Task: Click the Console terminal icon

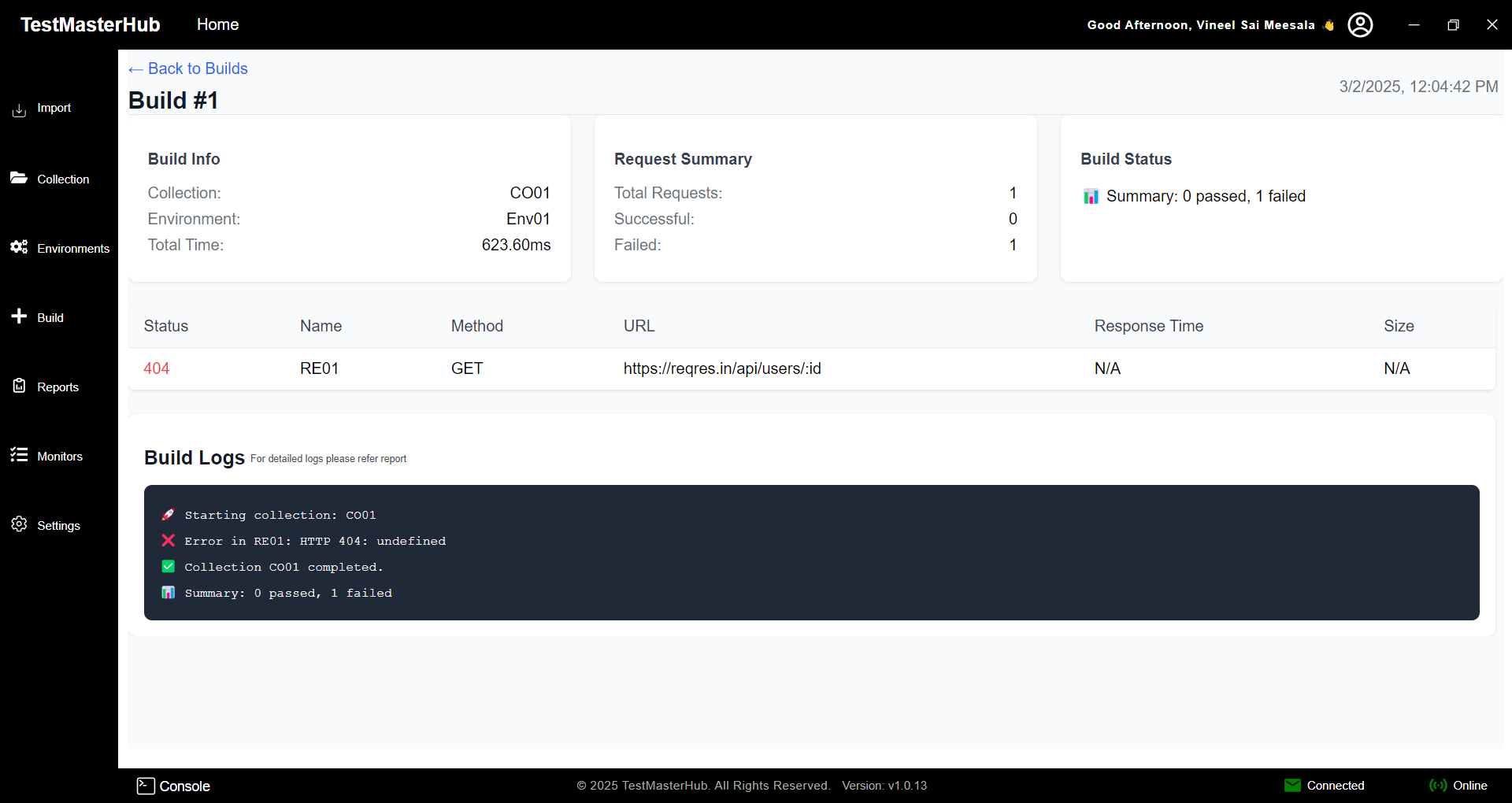Action: [x=146, y=786]
